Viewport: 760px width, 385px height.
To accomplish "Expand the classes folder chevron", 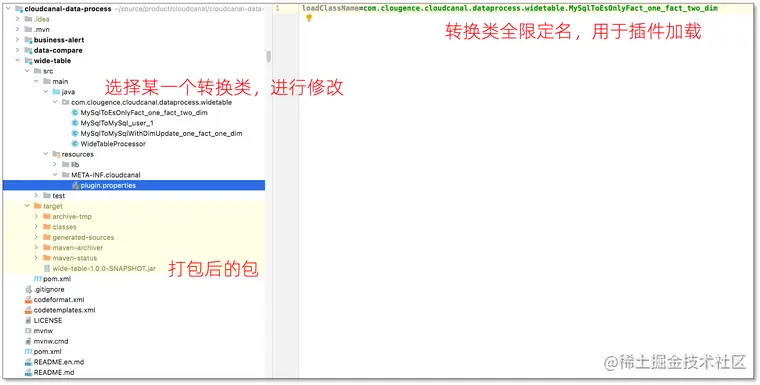I will coord(36,227).
